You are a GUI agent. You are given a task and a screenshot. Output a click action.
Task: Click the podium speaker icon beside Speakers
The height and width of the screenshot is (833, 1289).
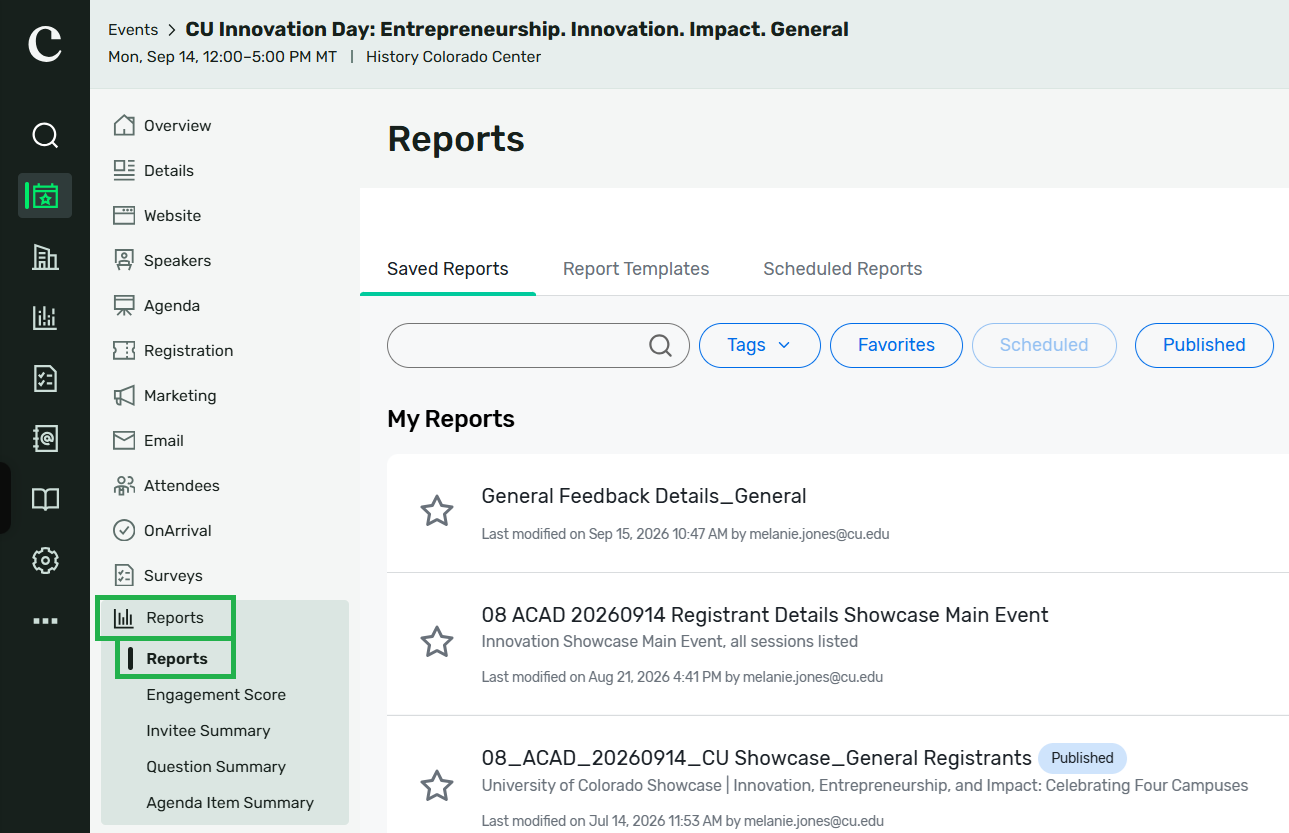click(124, 260)
